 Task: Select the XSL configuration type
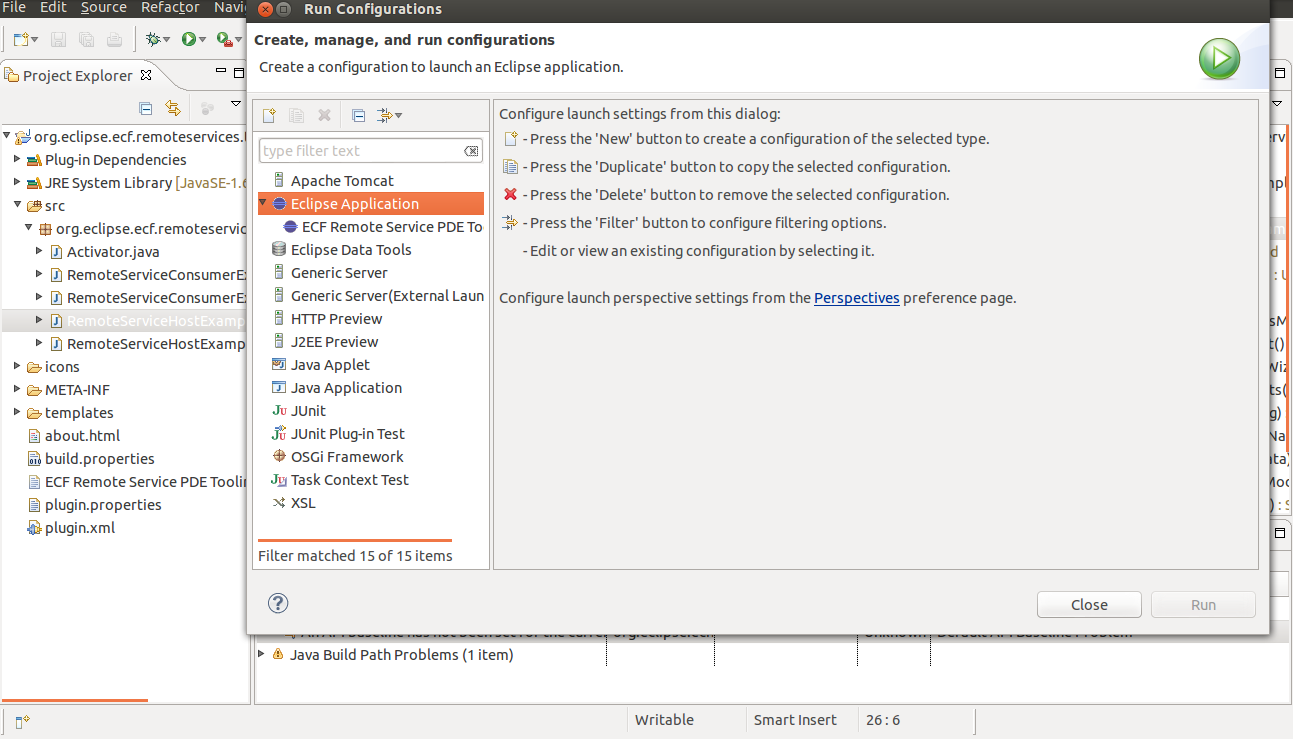303,503
